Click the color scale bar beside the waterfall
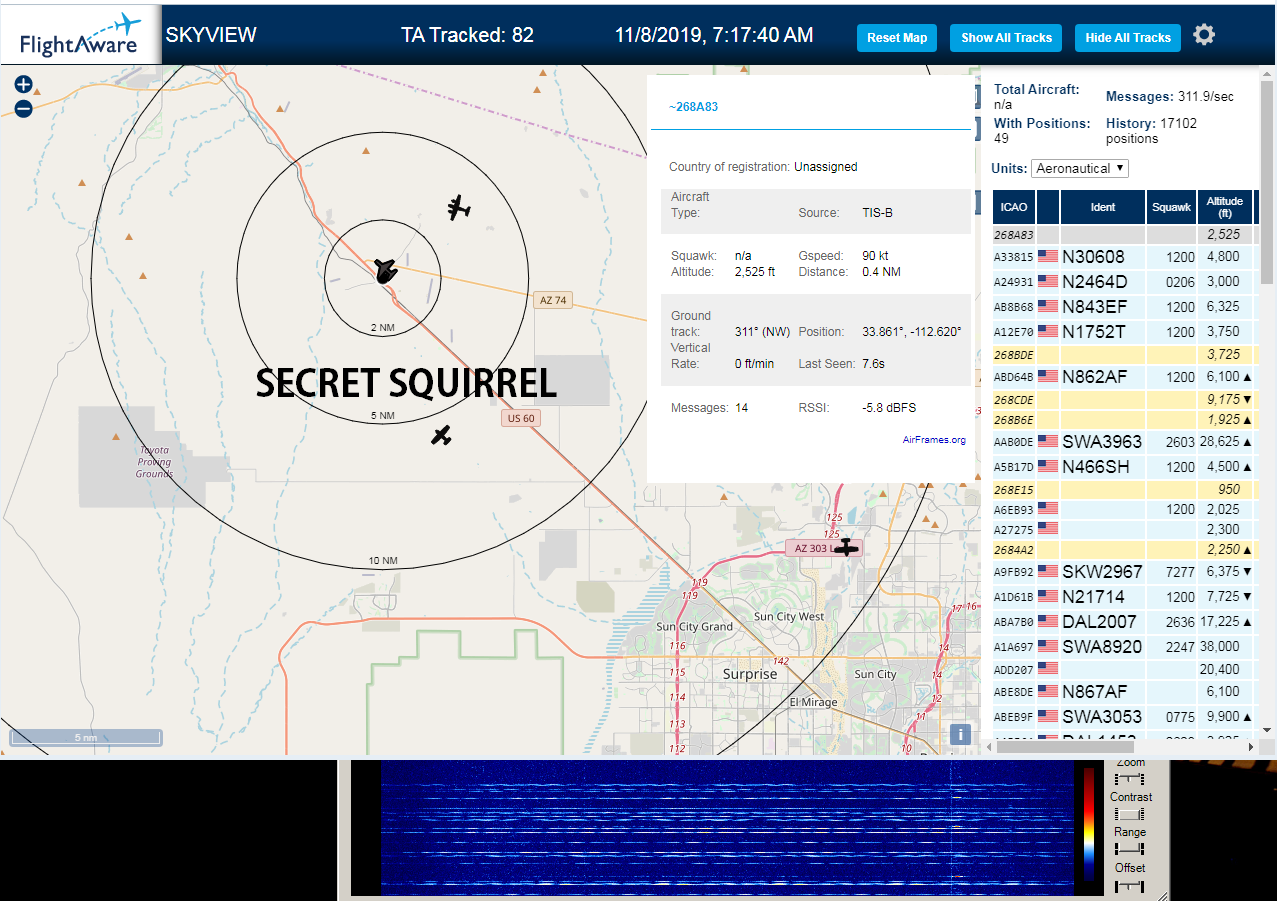 point(1089,825)
